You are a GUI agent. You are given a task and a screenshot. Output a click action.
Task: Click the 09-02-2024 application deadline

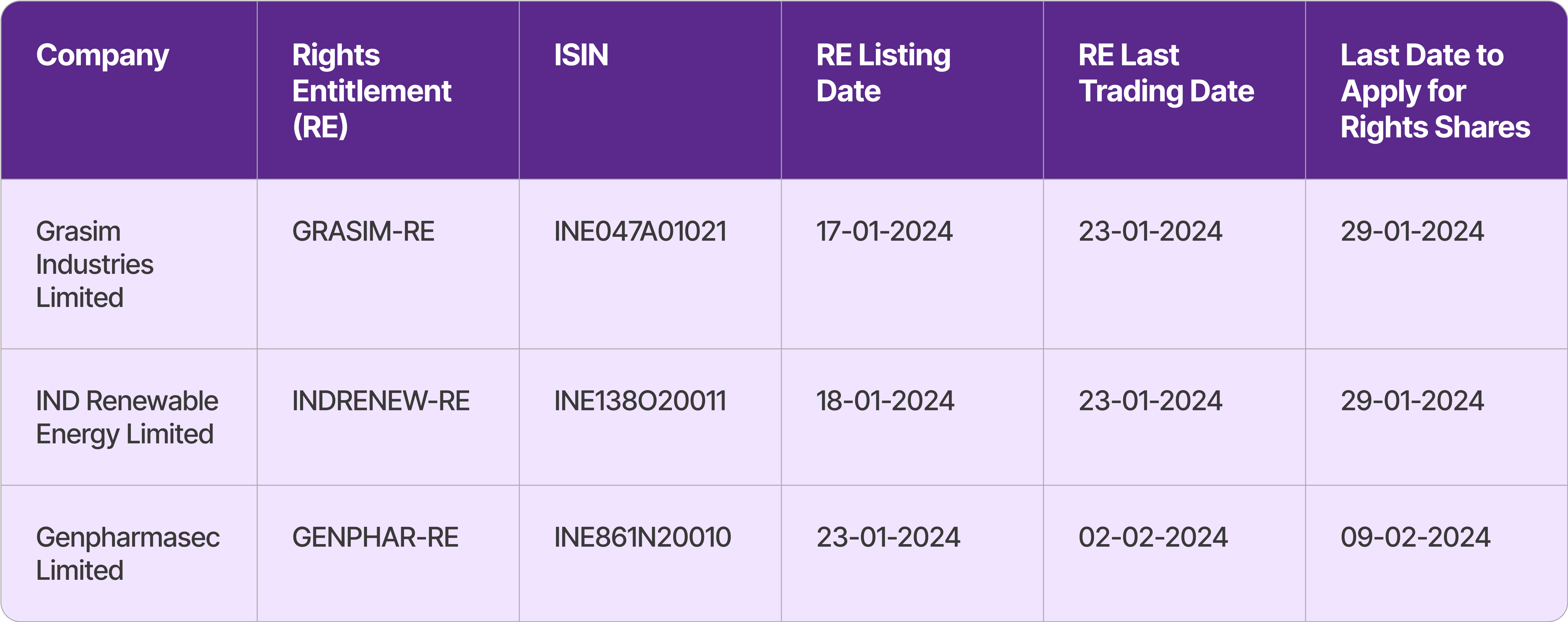1415,538
